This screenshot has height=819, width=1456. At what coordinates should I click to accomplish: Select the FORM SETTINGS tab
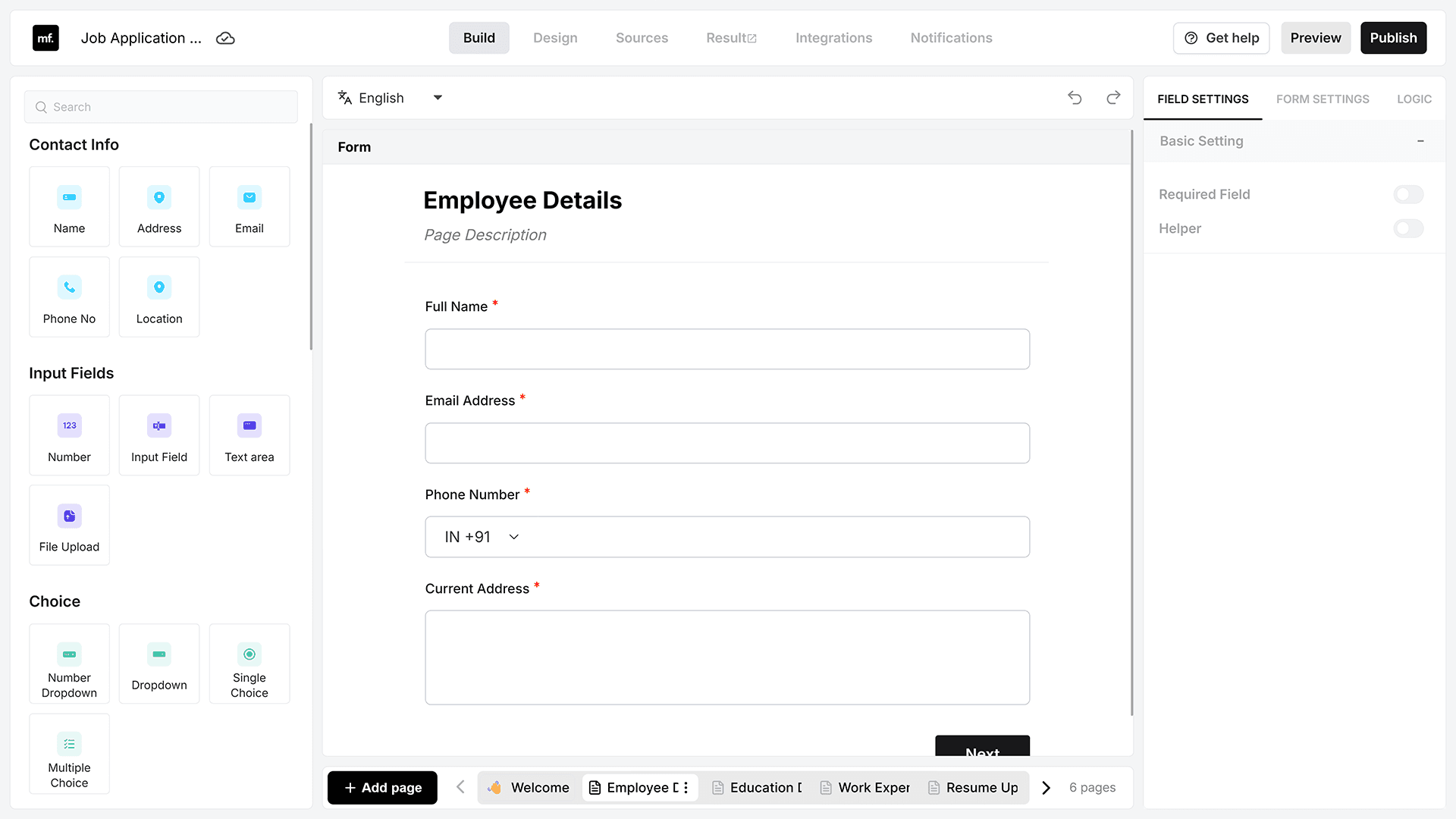[x=1323, y=99]
